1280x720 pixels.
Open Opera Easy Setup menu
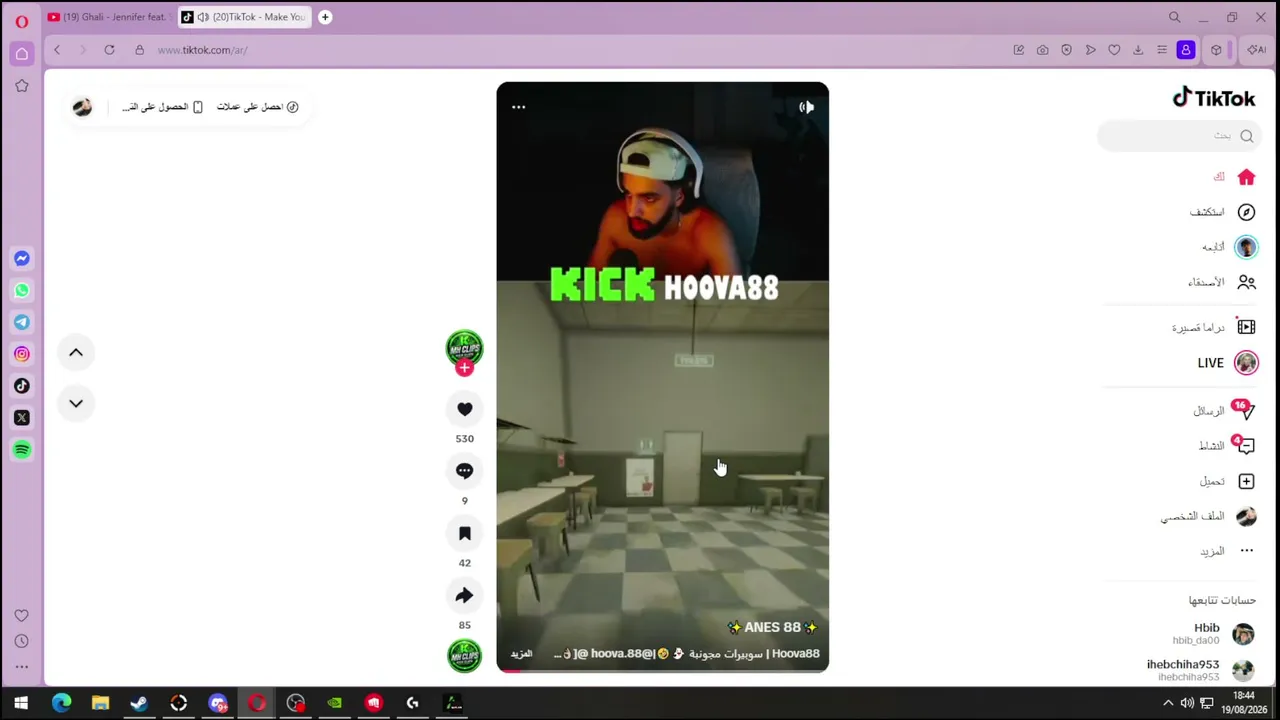[1162, 50]
